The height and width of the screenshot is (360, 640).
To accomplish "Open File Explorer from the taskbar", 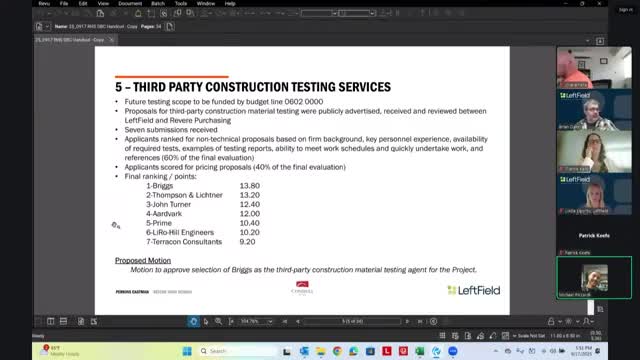I will (320, 351).
